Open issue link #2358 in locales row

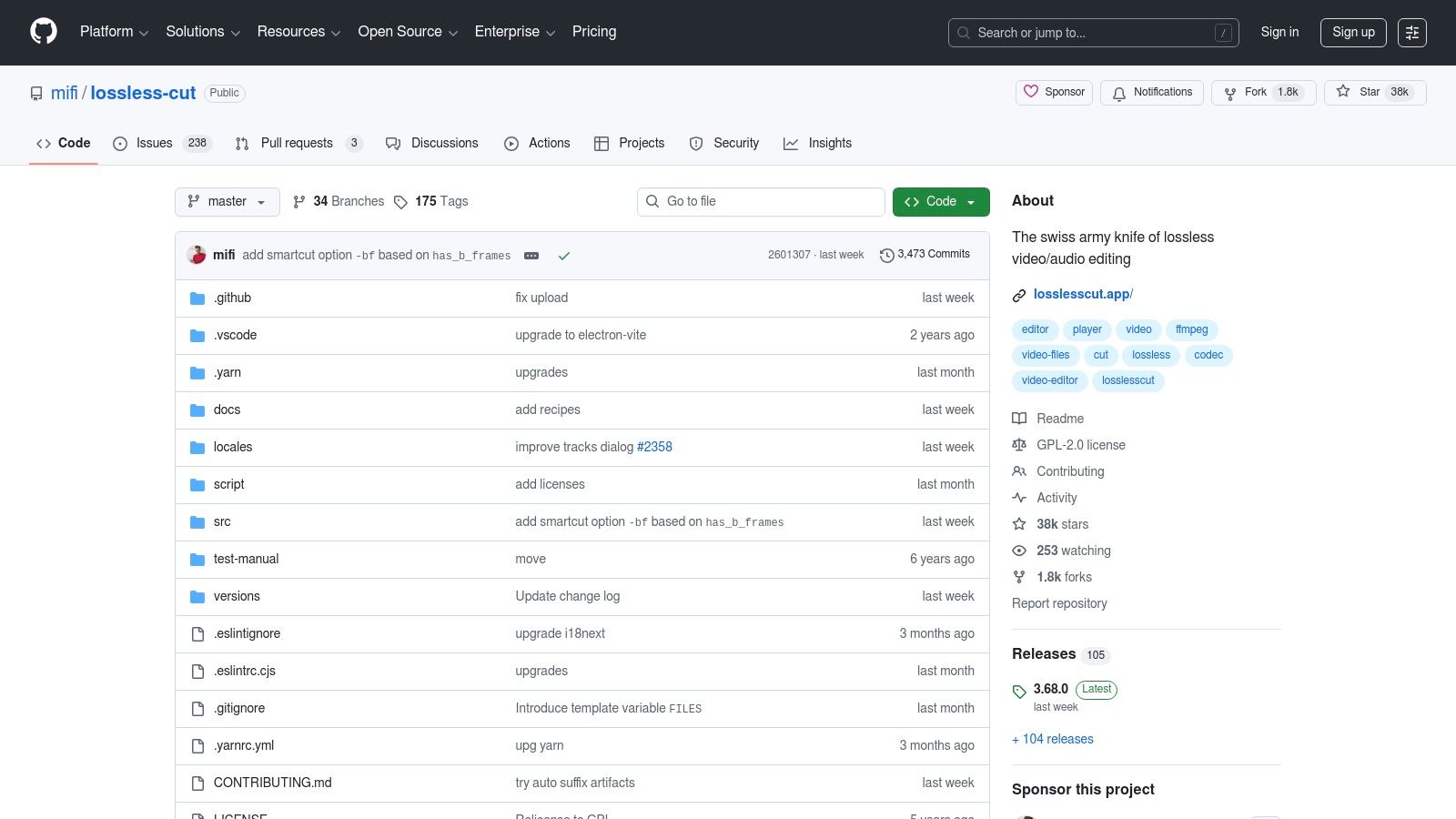654,447
